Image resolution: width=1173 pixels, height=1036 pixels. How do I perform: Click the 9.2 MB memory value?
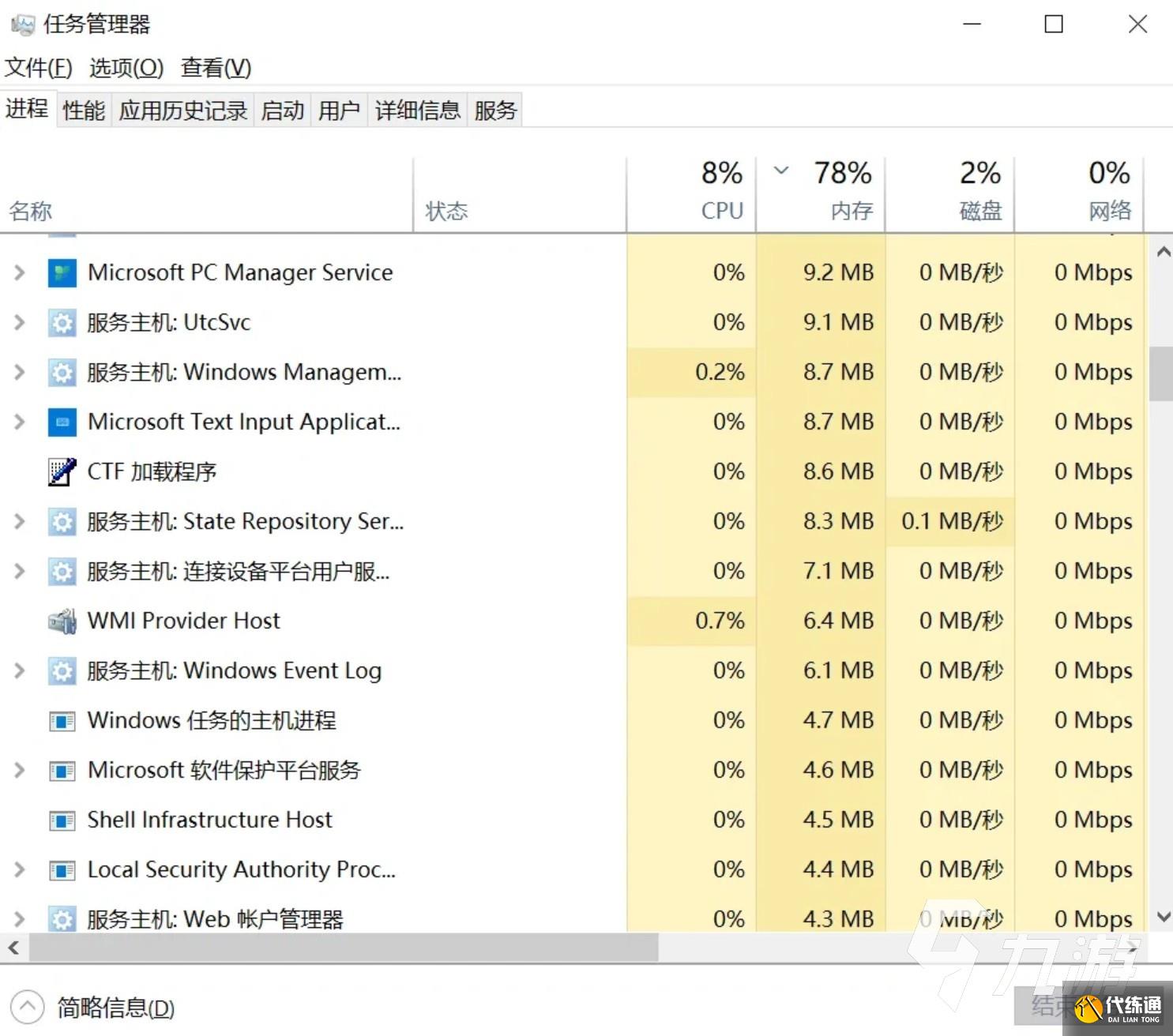coord(838,273)
